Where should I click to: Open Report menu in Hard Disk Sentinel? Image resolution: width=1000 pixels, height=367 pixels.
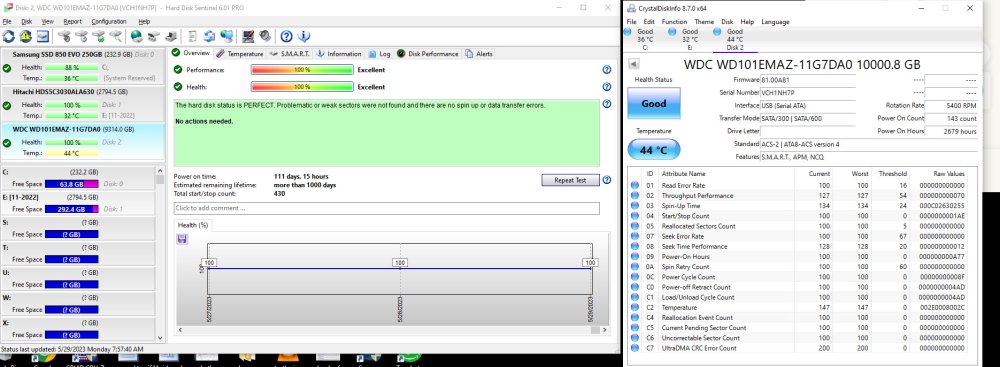[72, 22]
